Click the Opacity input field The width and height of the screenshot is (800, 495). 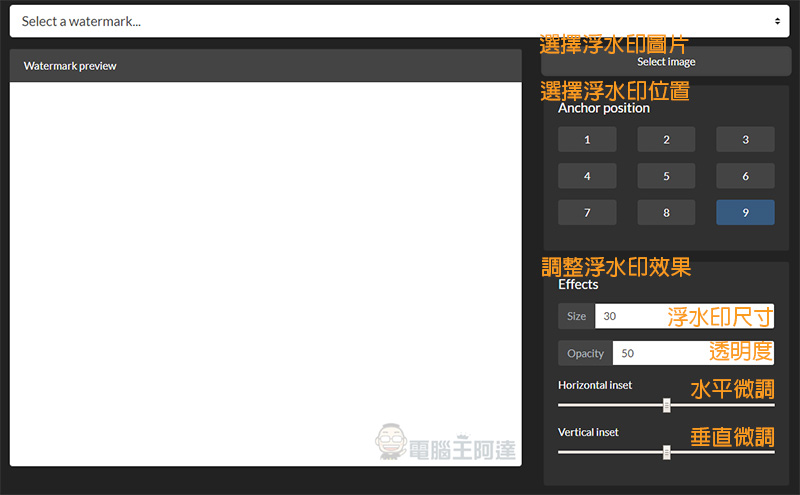(x=693, y=353)
